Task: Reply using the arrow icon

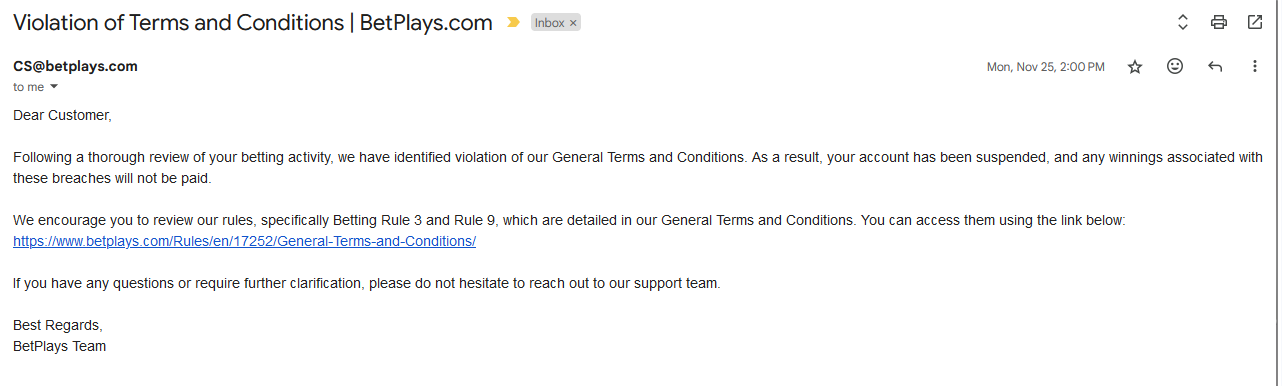Action: [1215, 66]
